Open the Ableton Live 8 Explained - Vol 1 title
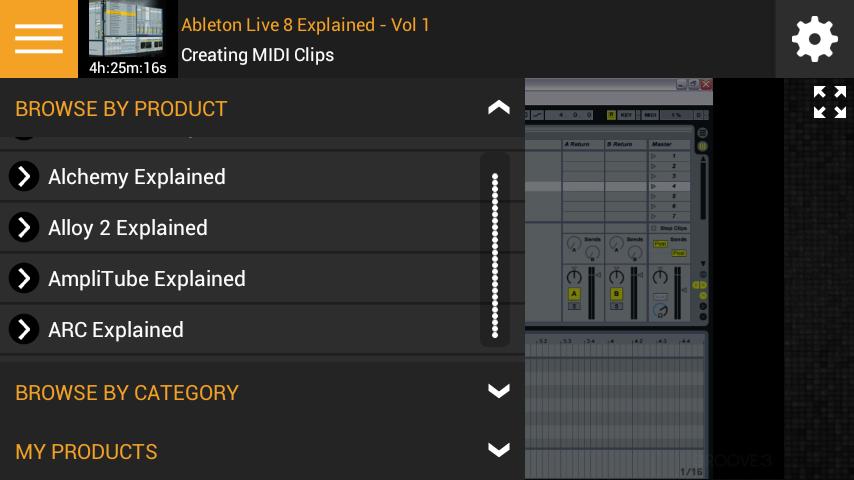The image size is (854, 480). click(x=305, y=25)
